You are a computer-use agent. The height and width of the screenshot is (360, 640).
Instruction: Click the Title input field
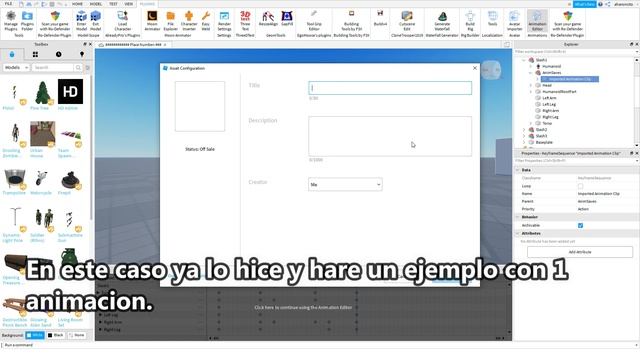point(390,88)
